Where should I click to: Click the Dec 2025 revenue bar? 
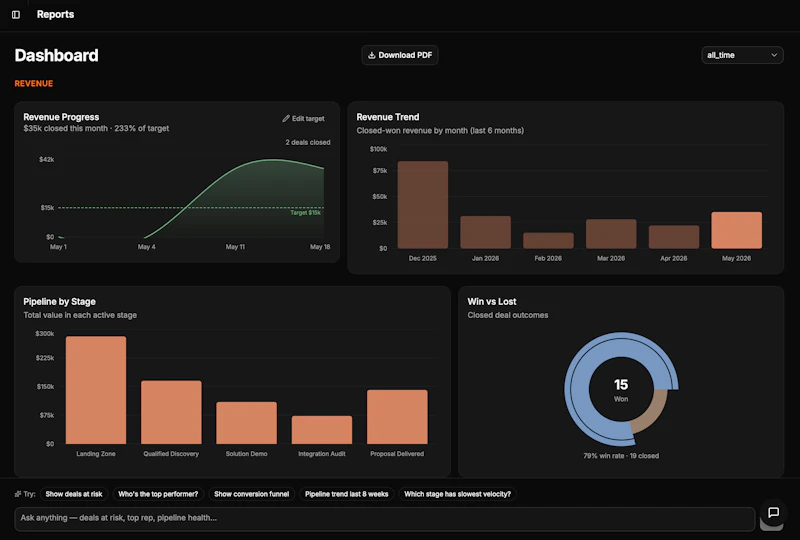(x=422, y=205)
